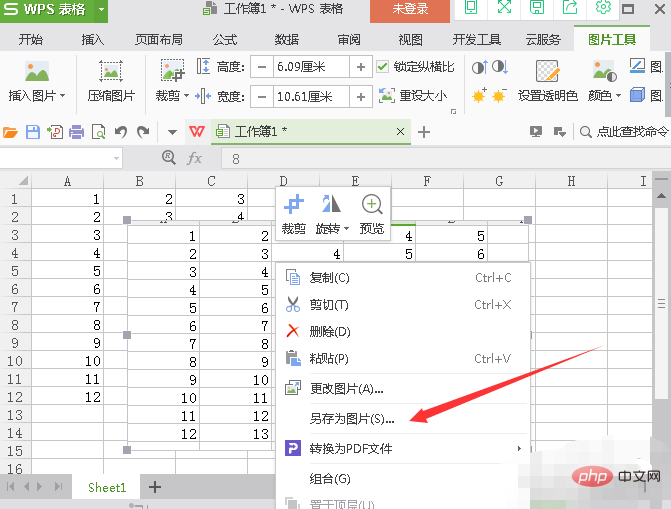Click the Redo arrow icon
The height and width of the screenshot is (509, 671).
pyautogui.click(x=143, y=132)
